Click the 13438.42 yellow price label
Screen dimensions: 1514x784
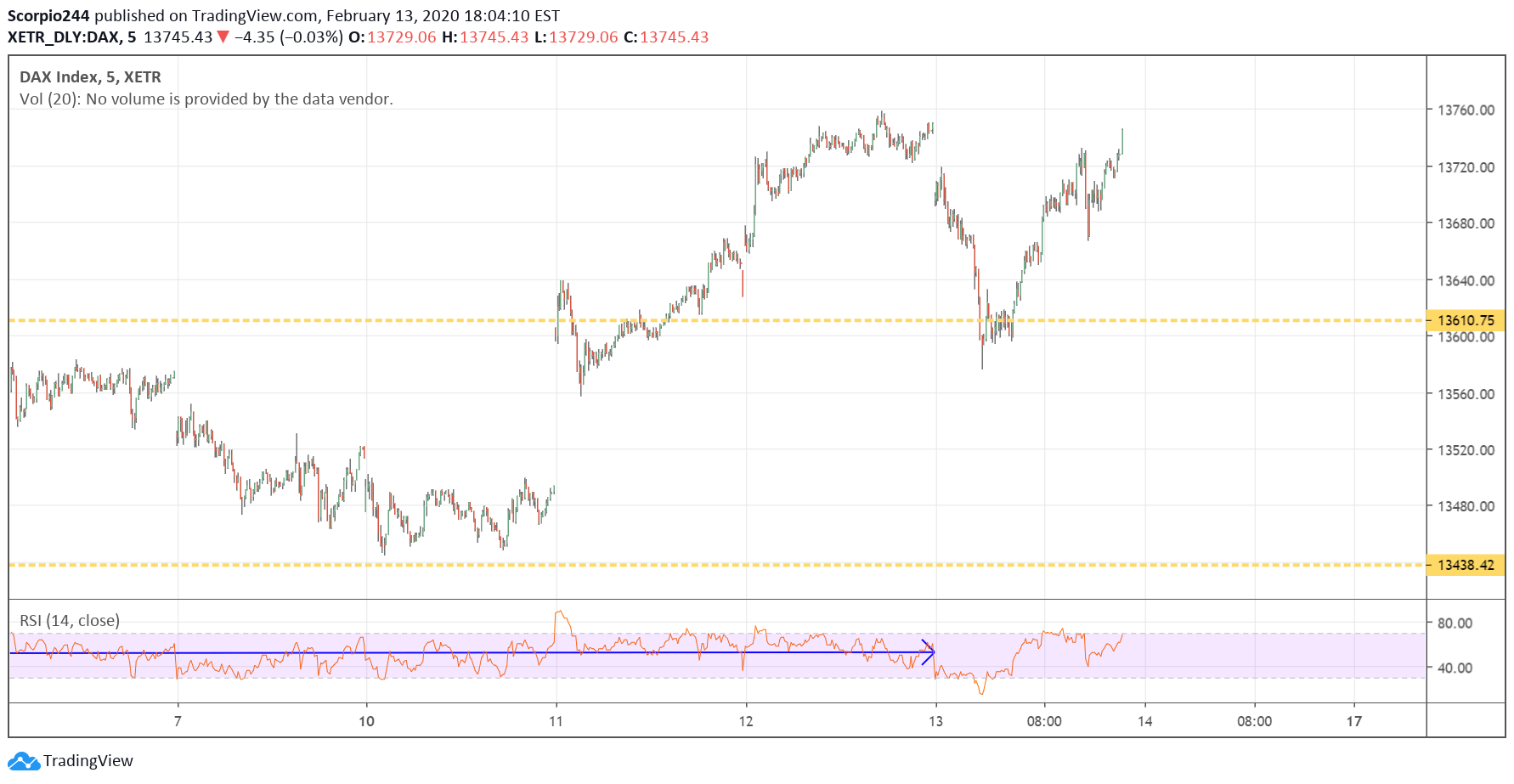point(1466,565)
